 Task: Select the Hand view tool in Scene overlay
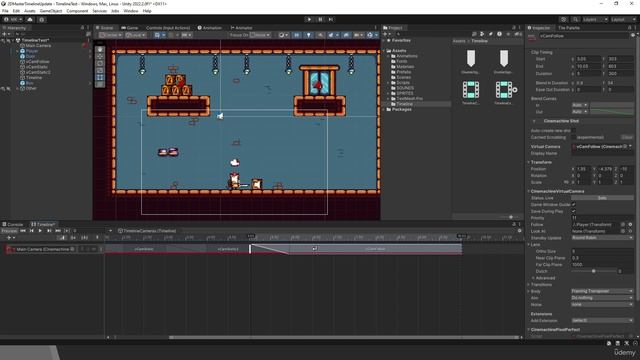[x=100, y=49]
